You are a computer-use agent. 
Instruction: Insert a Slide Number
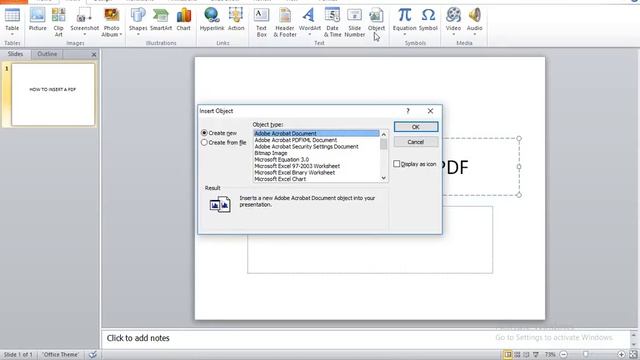click(x=354, y=22)
